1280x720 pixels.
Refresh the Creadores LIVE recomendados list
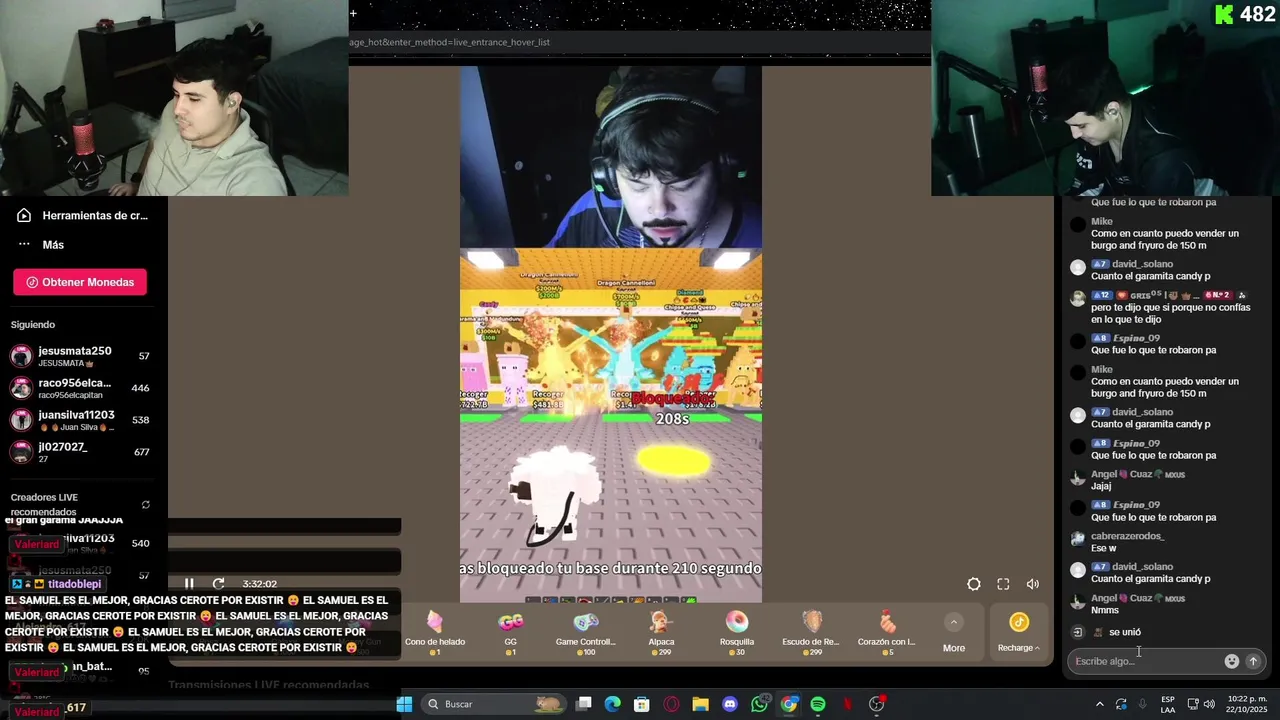click(x=146, y=505)
